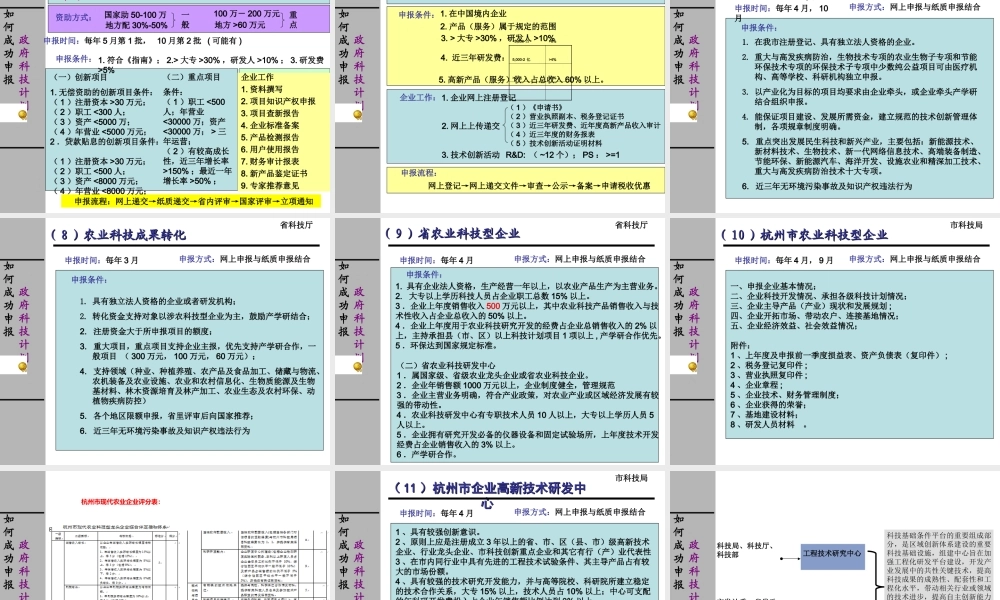The height and width of the screenshot is (600, 1000).
Task: Click the "企业工作" heading in the yellow box
Action: [x=257, y=77]
